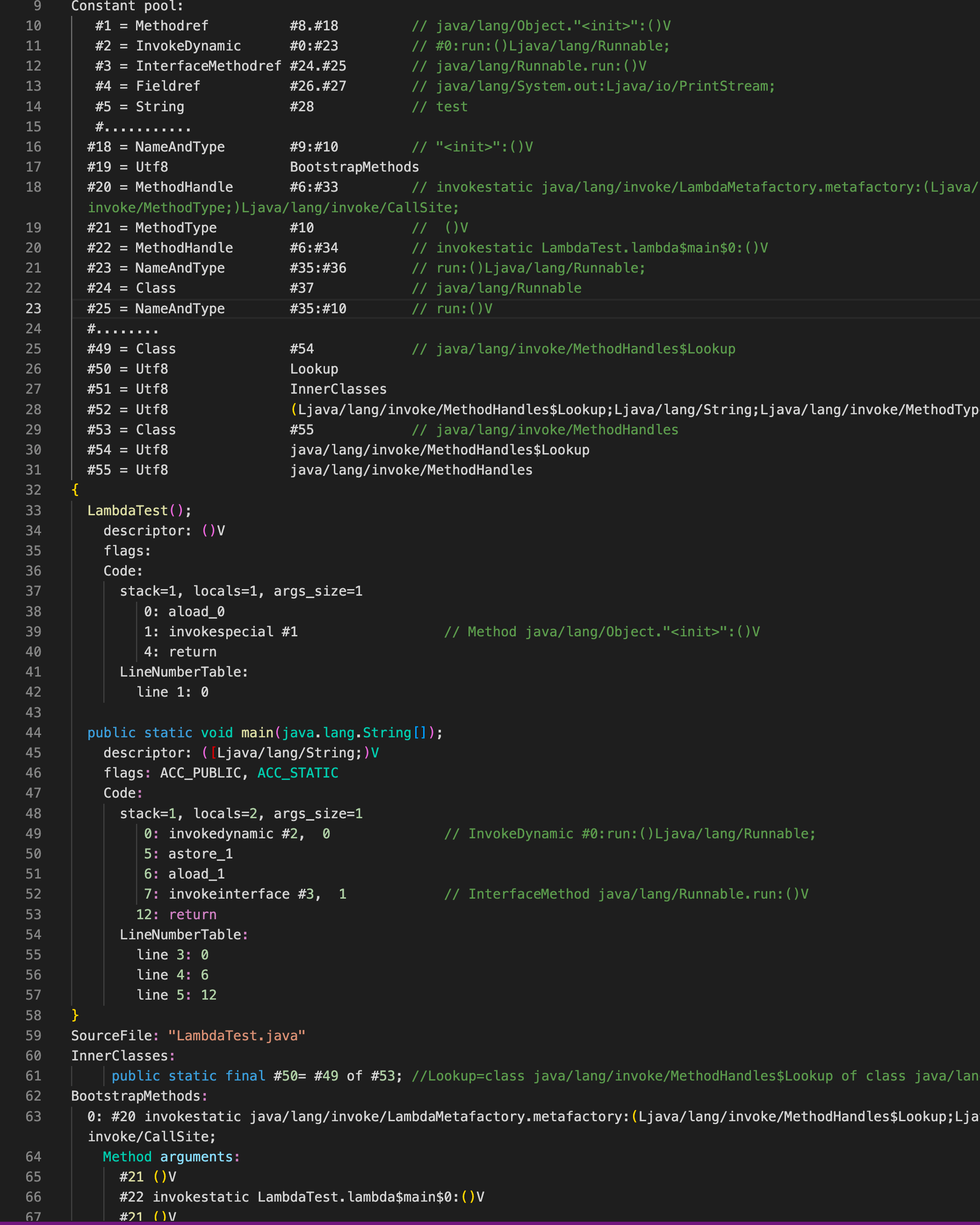Click the "Fieldref" text on line 13
Viewport: 980px width, 1225px height.
click(x=168, y=86)
